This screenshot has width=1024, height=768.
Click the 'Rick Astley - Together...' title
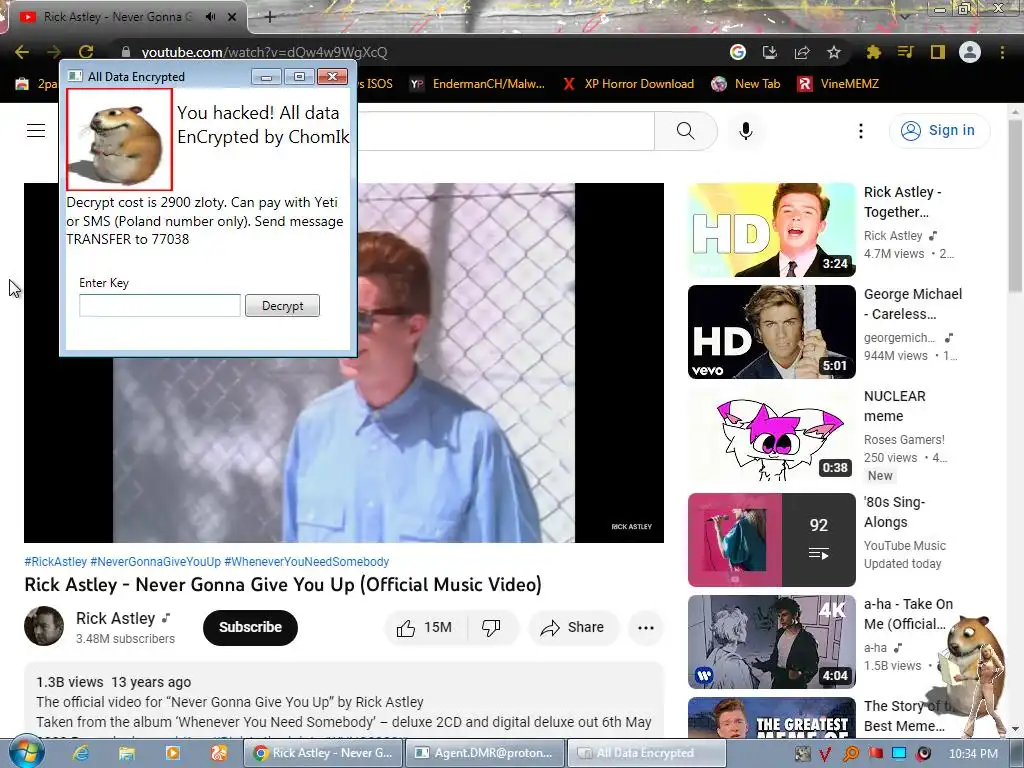click(x=903, y=202)
